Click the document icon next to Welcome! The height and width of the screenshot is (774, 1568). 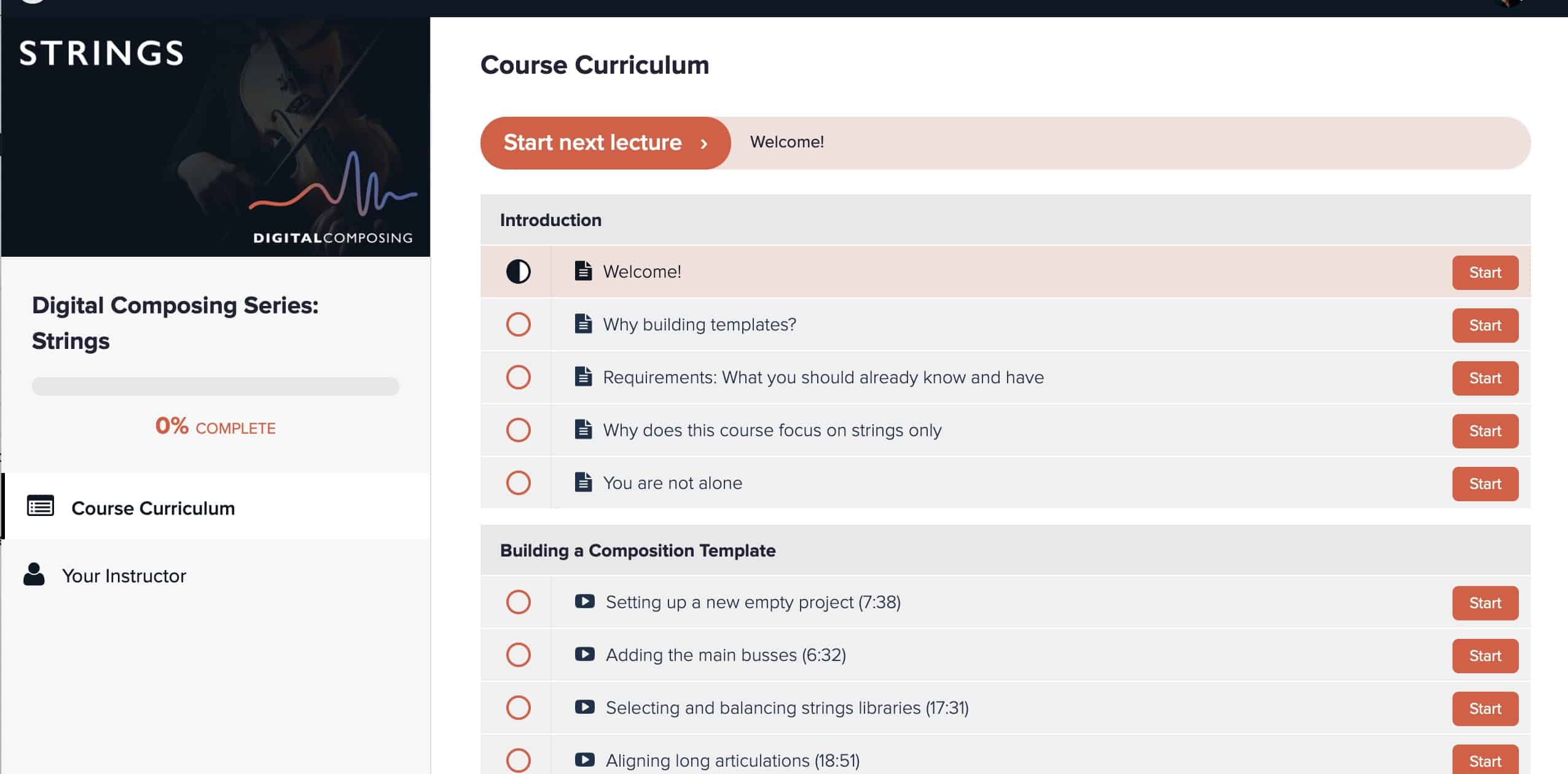click(583, 271)
